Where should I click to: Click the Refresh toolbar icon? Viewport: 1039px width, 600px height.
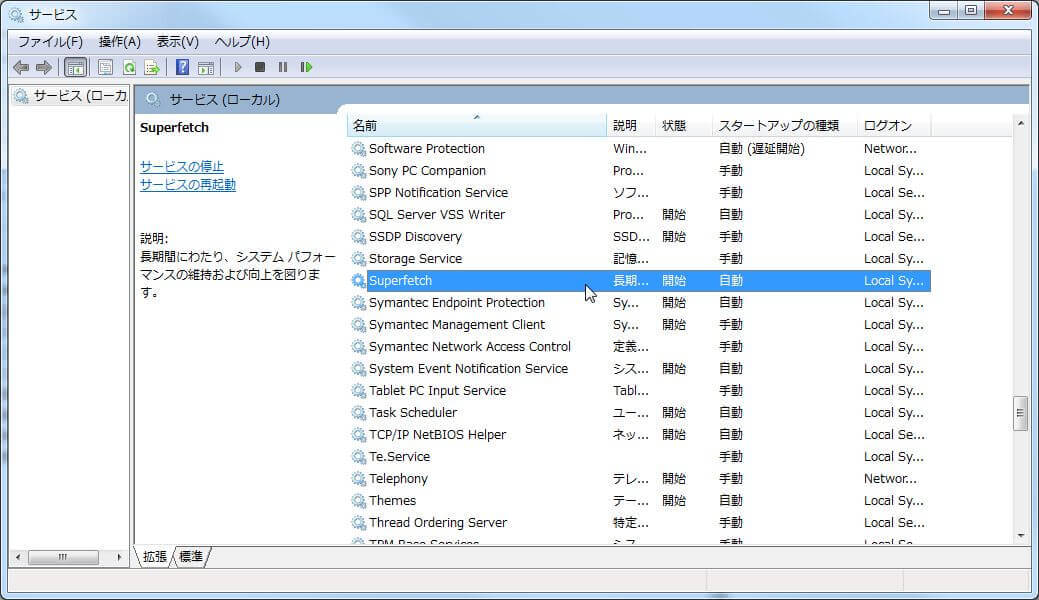click(x=129, y=67)
